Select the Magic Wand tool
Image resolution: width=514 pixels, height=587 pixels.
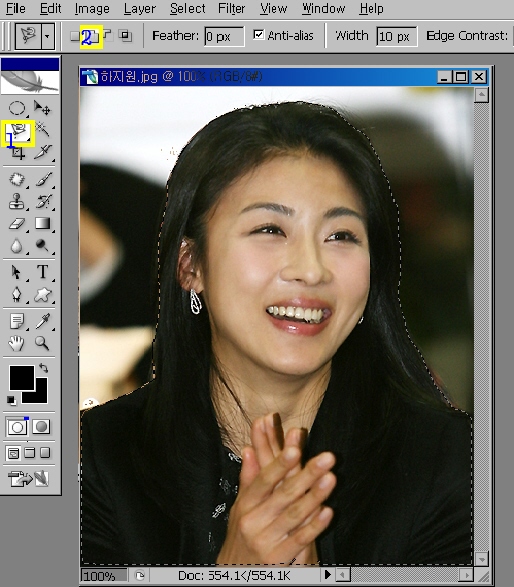pyautogui.click(x=43, y=130)
